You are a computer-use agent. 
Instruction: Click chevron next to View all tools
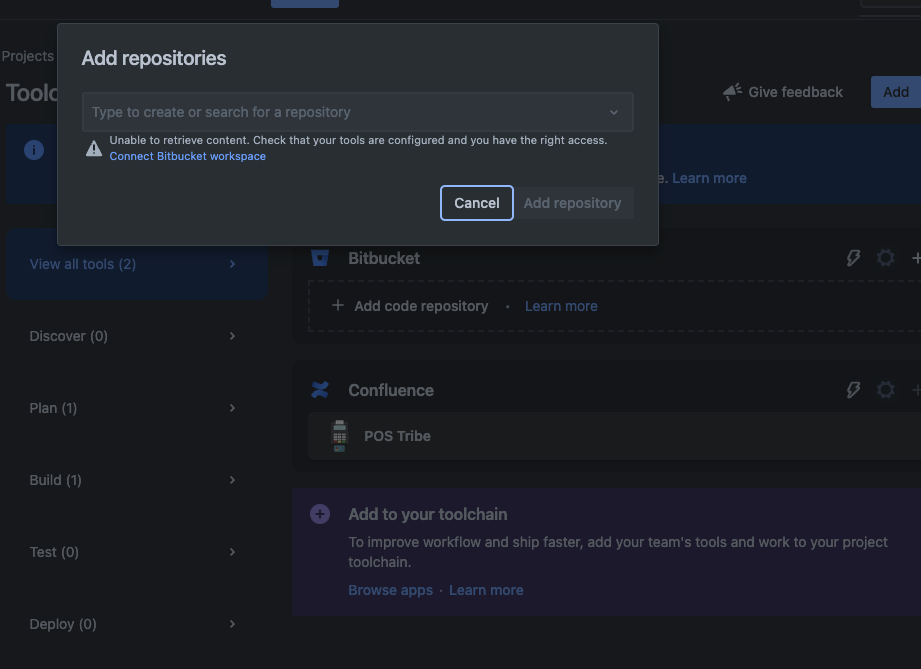coord(233,264)
